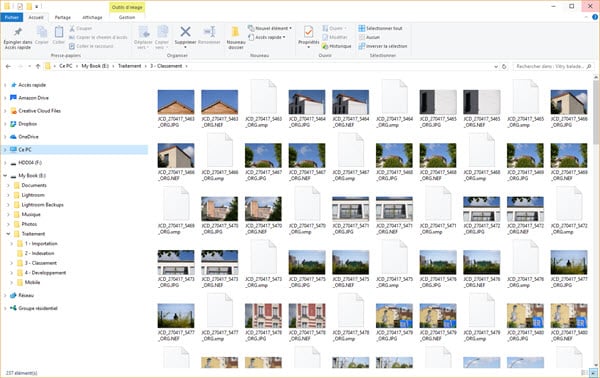Click the search magnifier icon
This screenshot has width=600, height=378.
click(589, 66)
